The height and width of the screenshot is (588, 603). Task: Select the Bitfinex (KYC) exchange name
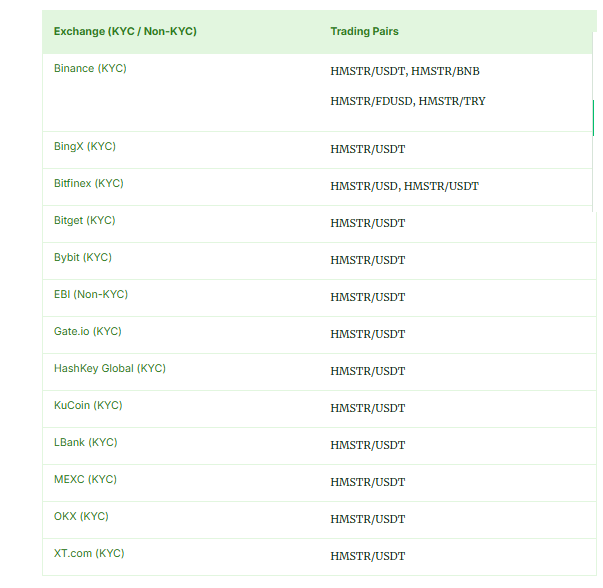coord(89,184)
